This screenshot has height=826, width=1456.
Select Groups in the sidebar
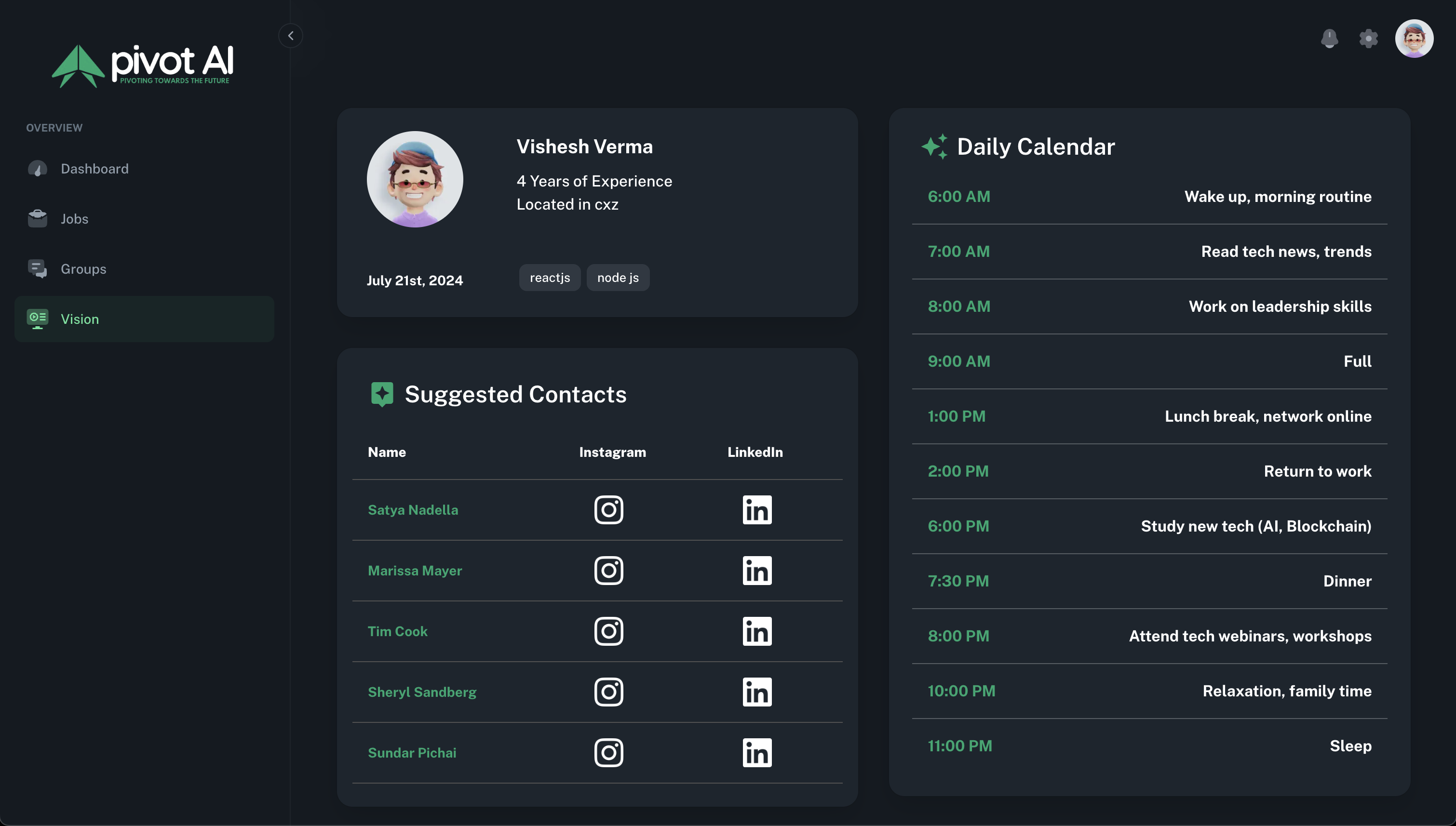83,269
